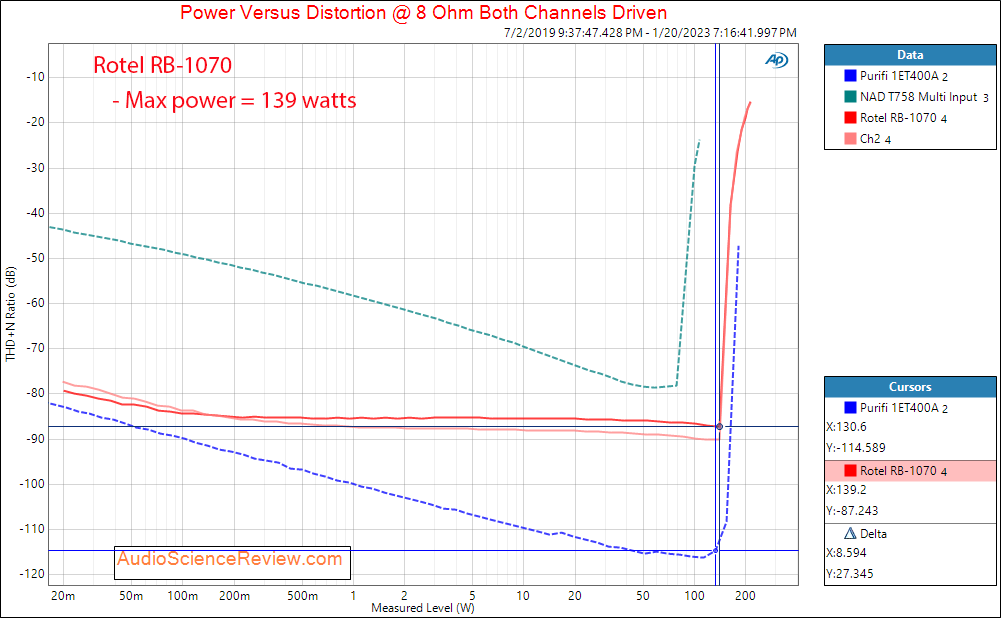This screenshot has height=618, width=1001.
Task: Click the Cursors panel header
Action: click(x=910, y=387)
